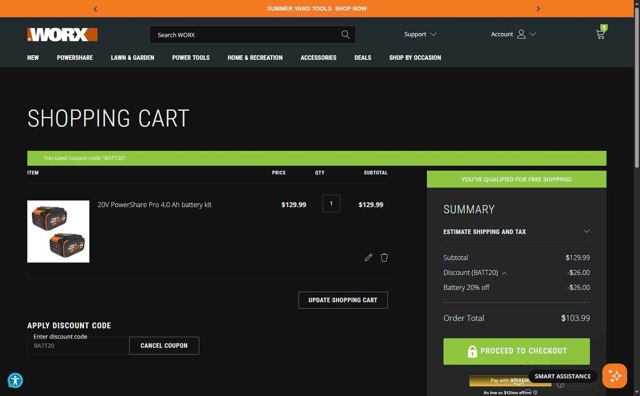Open the SHOP BY OCCASION menu
The height and width of the screenshot is (396, 640).
coord(415,58)
